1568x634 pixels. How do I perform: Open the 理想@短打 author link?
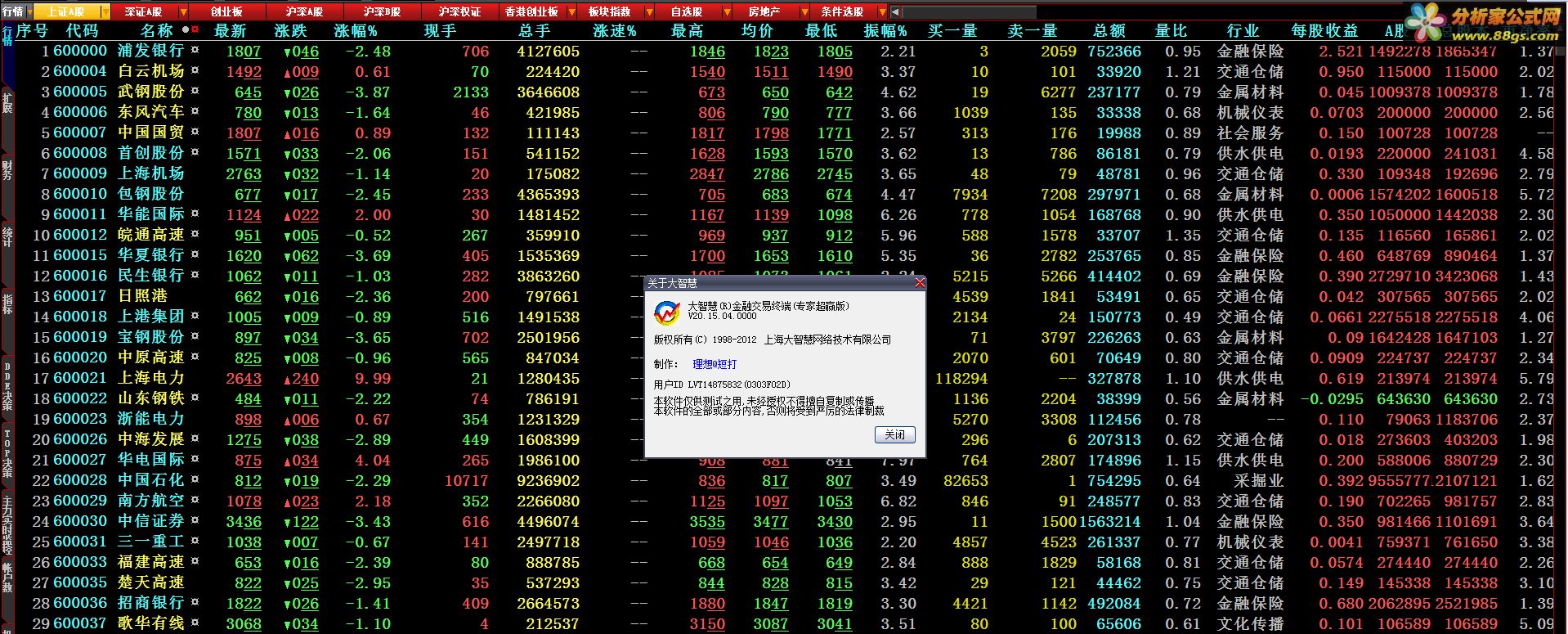pyautogui.click(x=715, y=364)
